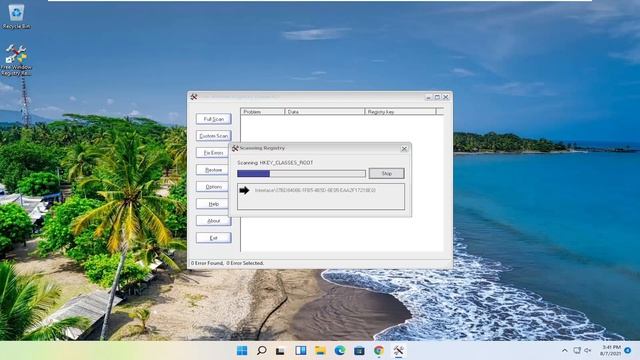Image resolution: width=640 pixels, height=360 pixels.
Task: Click the scan progress bar
Action: tap(301, 174)
